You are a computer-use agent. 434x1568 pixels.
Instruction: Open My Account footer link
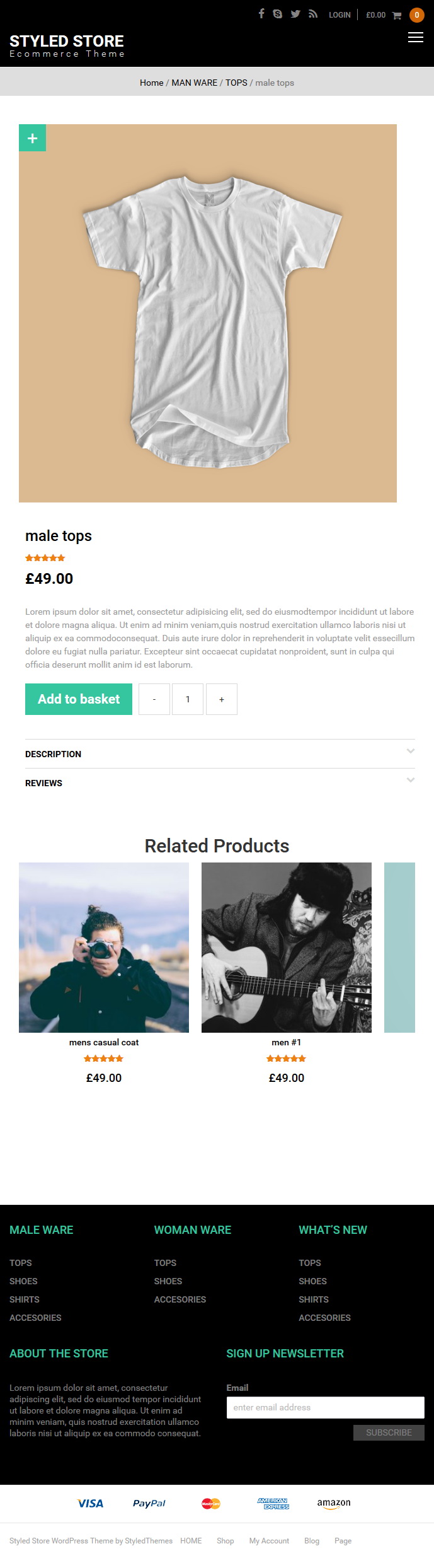(x=269, y=1540)
